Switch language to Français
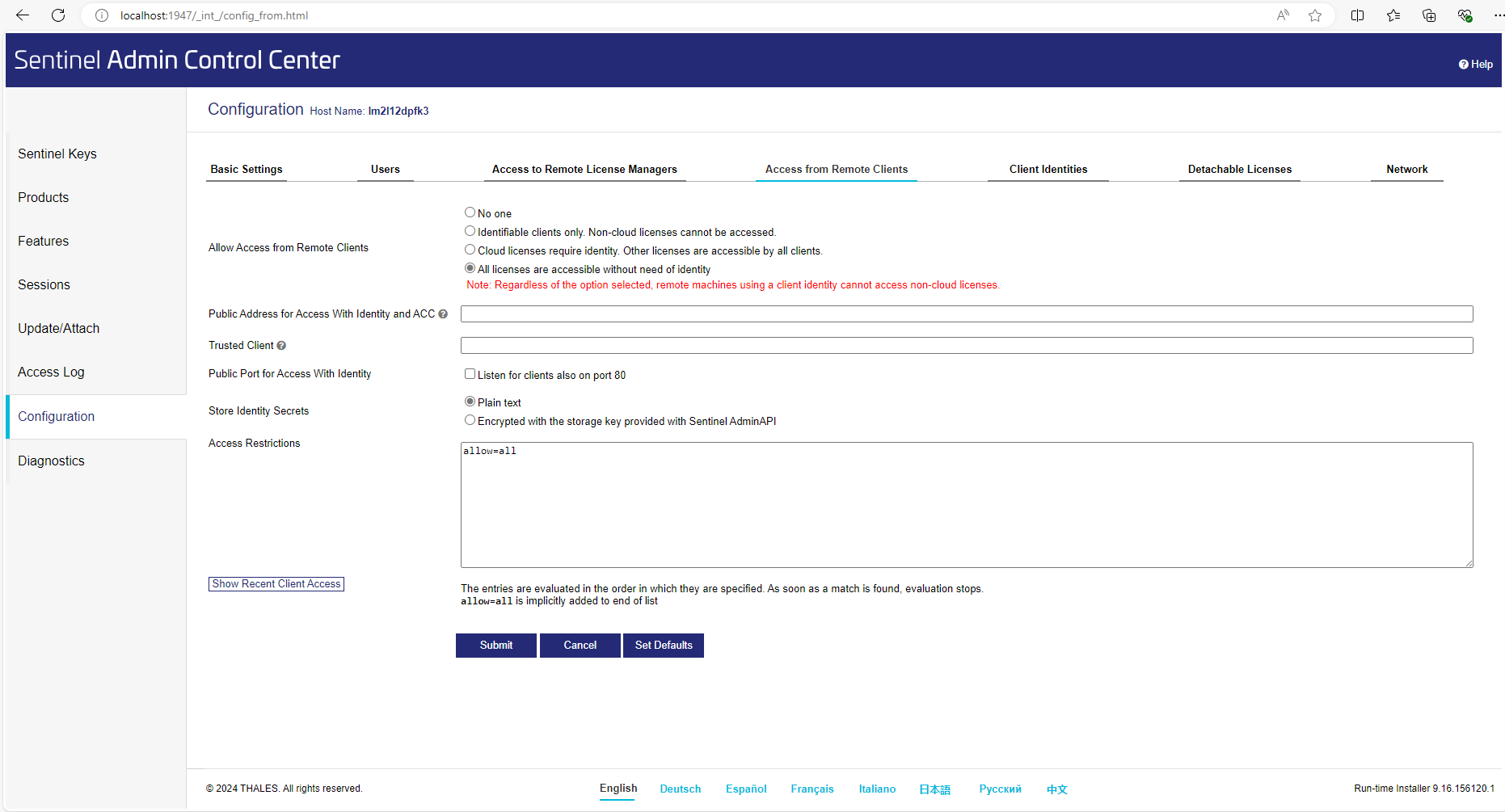 pyautogui.click(x=812, y=789)
